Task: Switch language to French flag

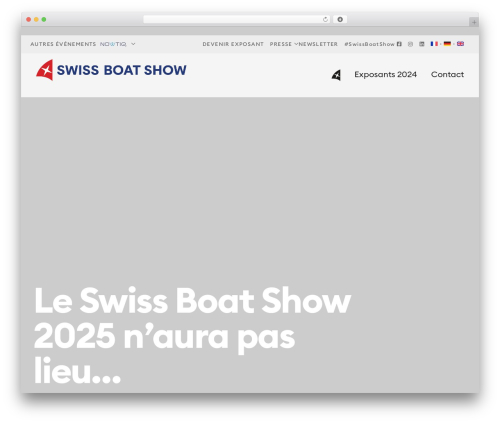Action: point(434,44)
